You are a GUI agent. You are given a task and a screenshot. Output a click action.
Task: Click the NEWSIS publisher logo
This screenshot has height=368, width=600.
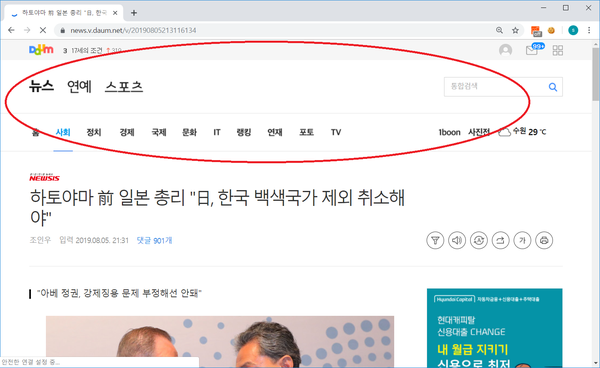click(44, 177)
